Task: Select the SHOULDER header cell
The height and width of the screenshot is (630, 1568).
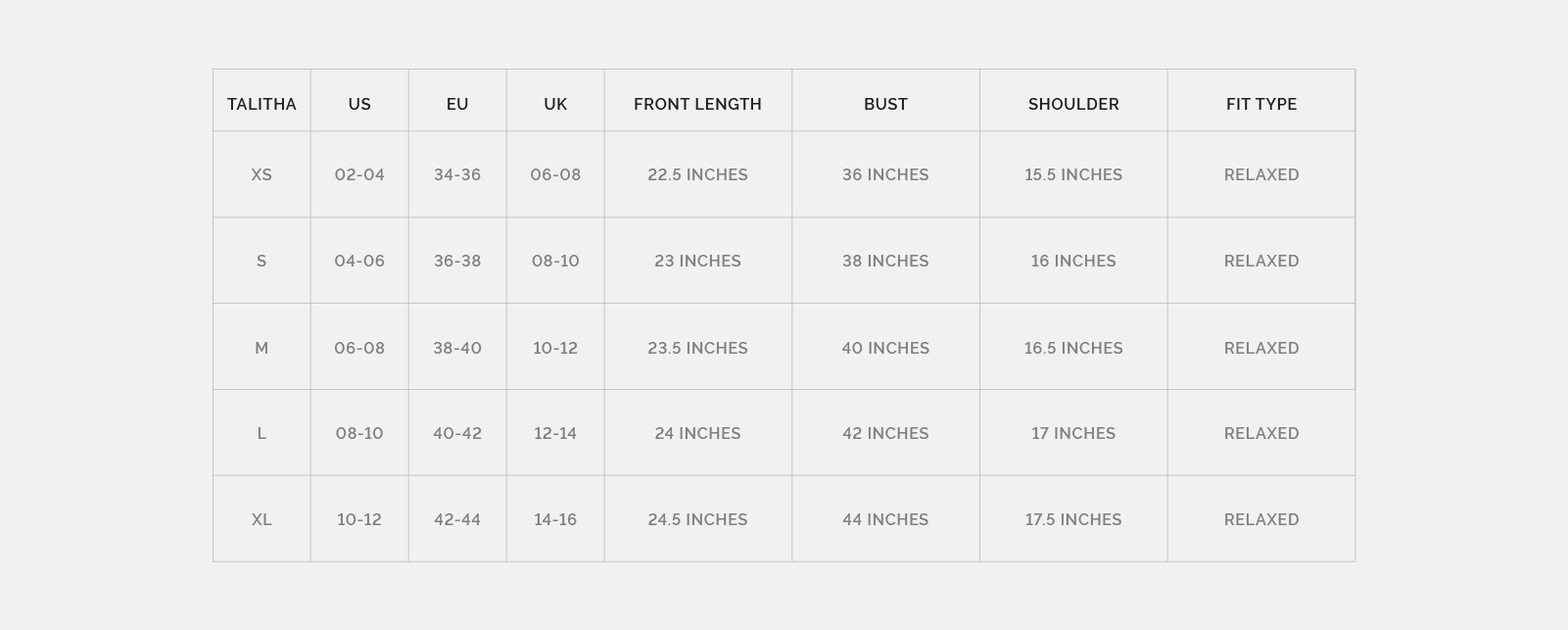Action: pyautogui.click(x=1073, y=104)
